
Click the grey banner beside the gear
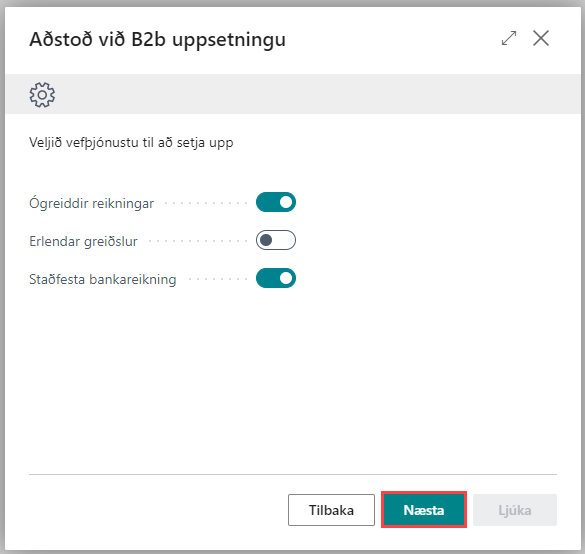(x=317, y=94)
